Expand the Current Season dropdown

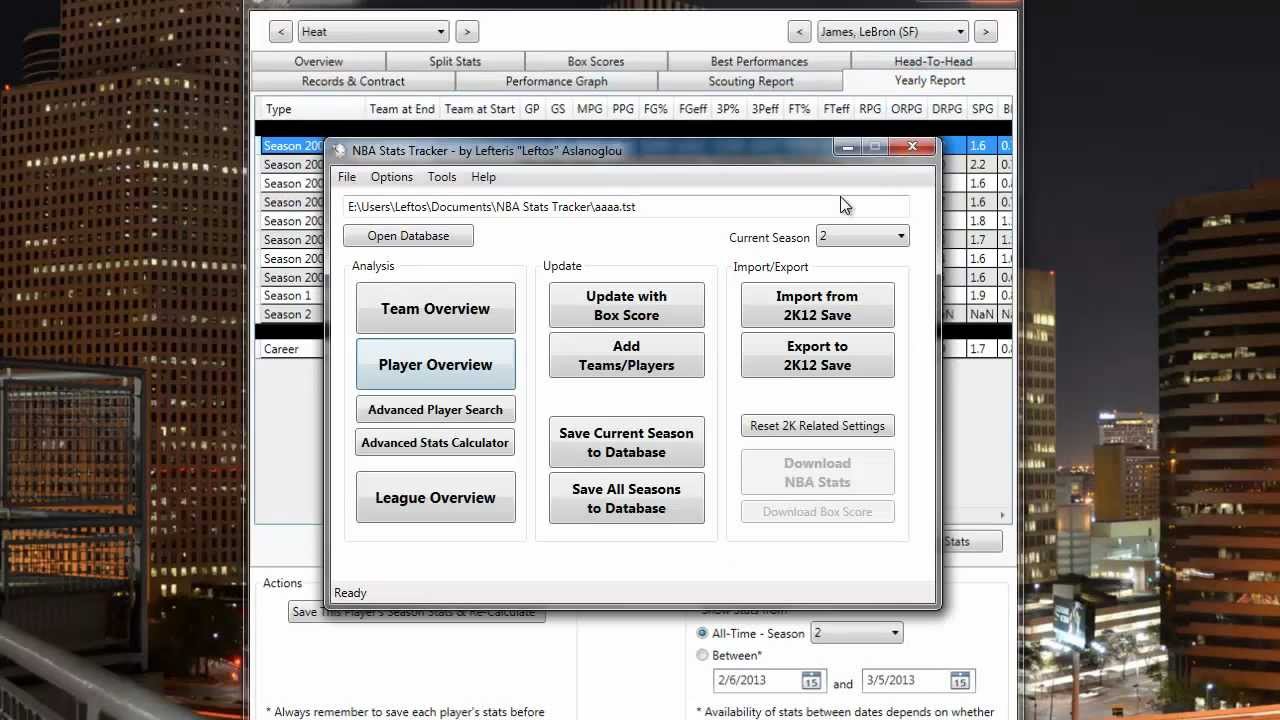pyautogui.click(x=862, y=236)
